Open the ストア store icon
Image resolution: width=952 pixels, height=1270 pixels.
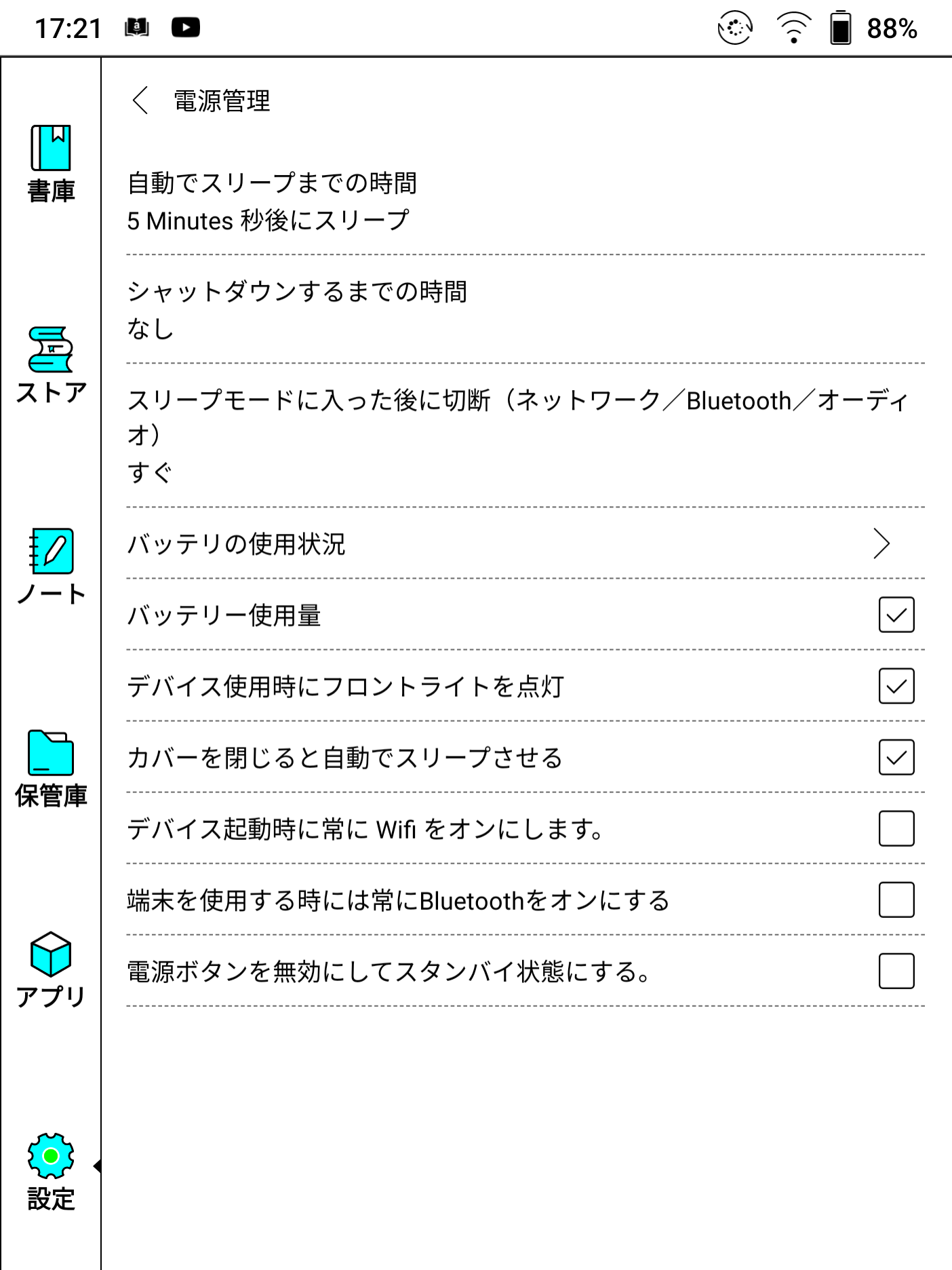(51, 349)
